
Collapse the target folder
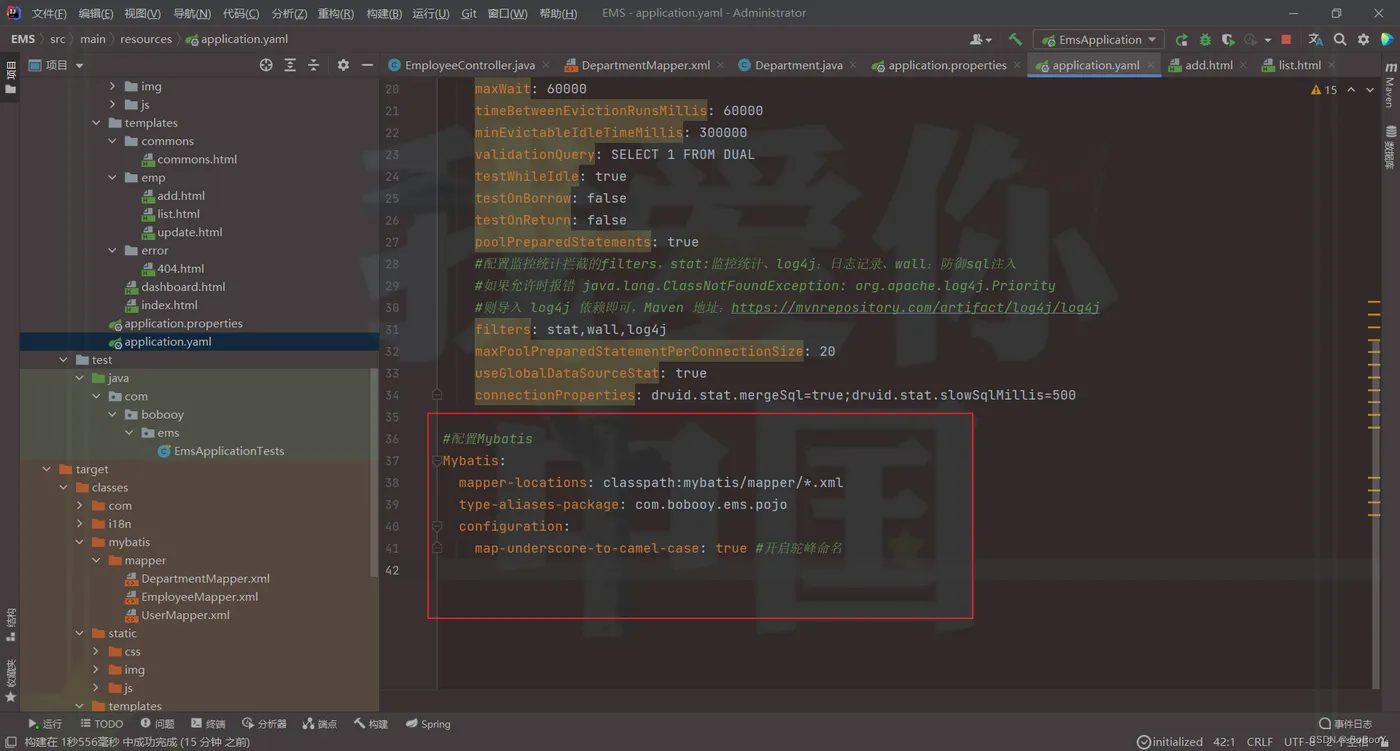click(x=47, y=469)
